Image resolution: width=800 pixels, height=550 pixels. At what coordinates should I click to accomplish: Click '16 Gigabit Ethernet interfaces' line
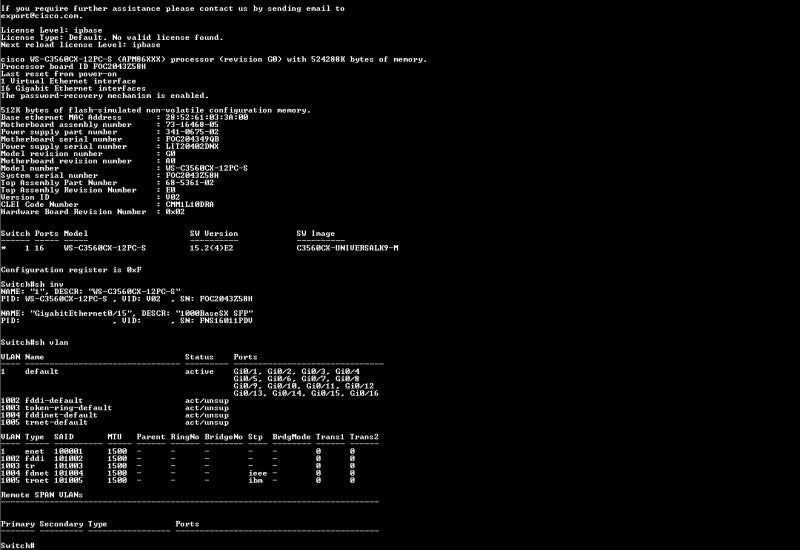73,88
